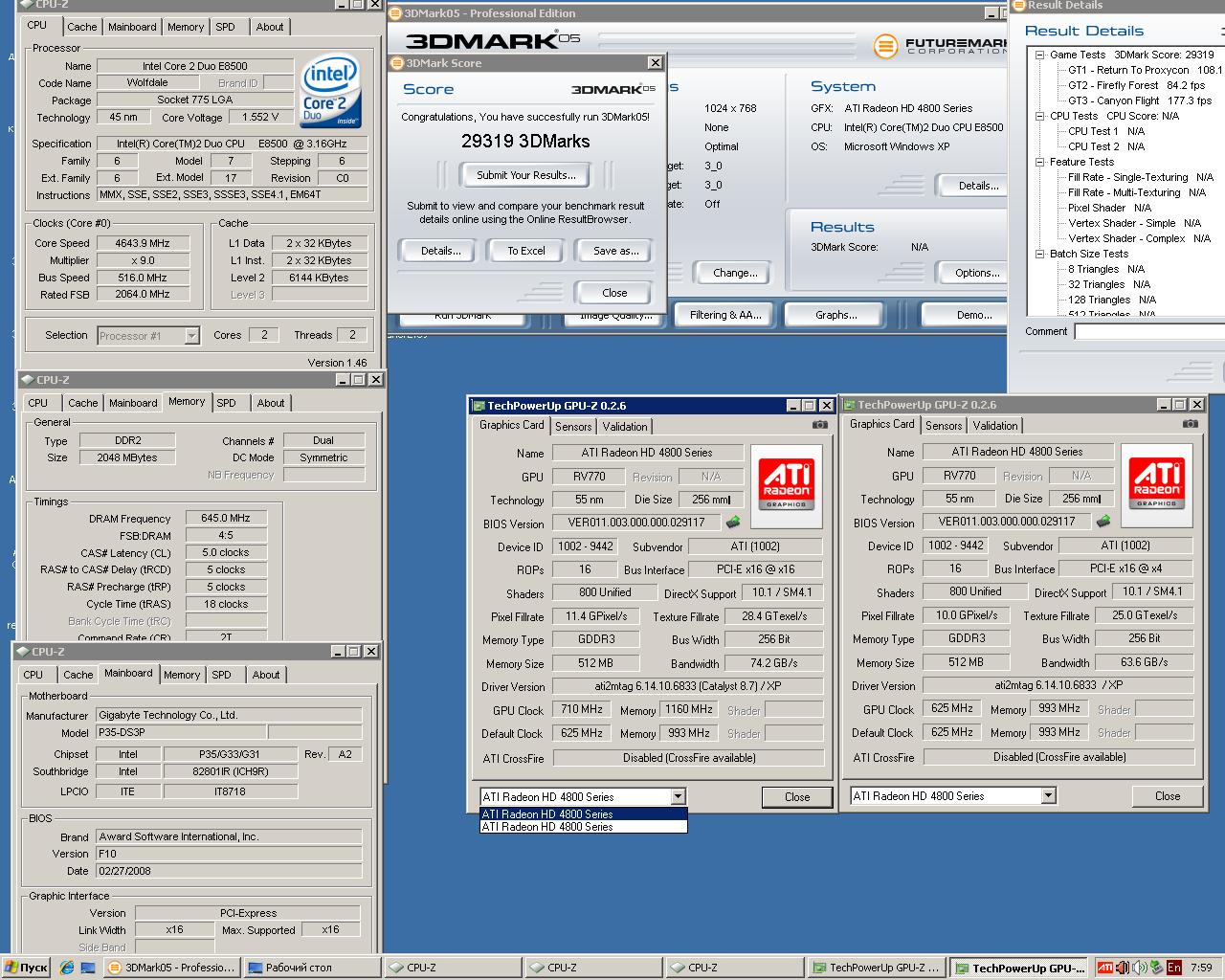Click the 4643.9 MHz Core Speed value
Screen dimensions: 1225x980
pos(142,243)
